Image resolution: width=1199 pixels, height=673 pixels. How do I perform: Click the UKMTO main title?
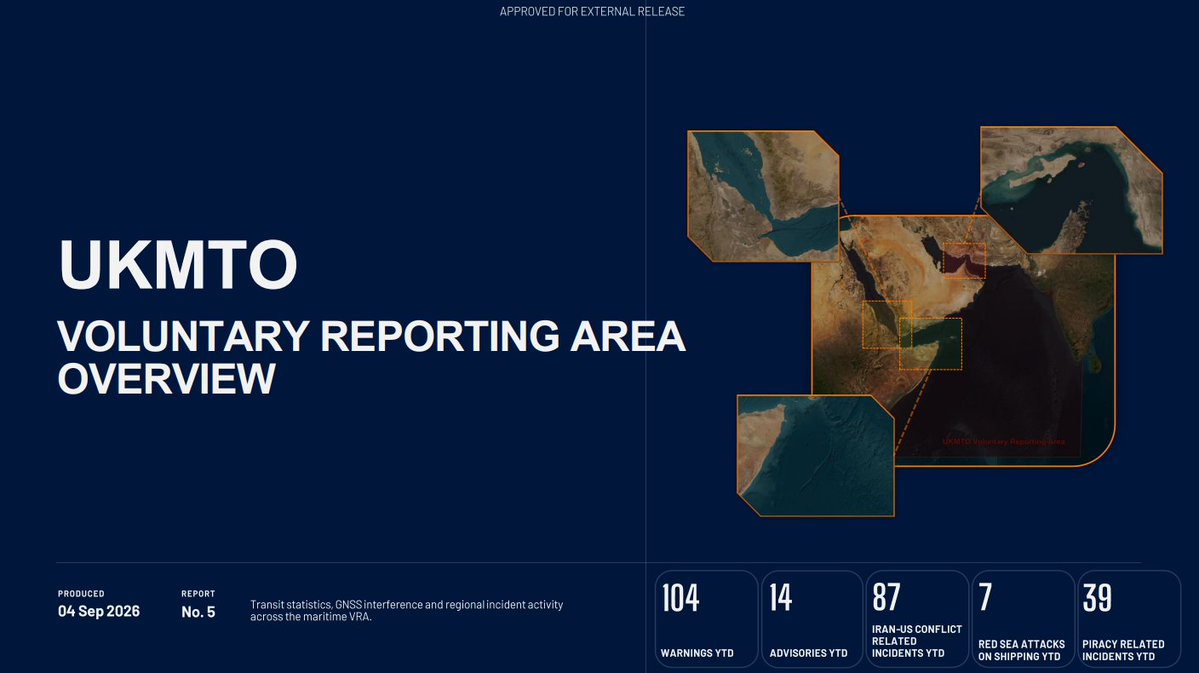coord(177,265)
